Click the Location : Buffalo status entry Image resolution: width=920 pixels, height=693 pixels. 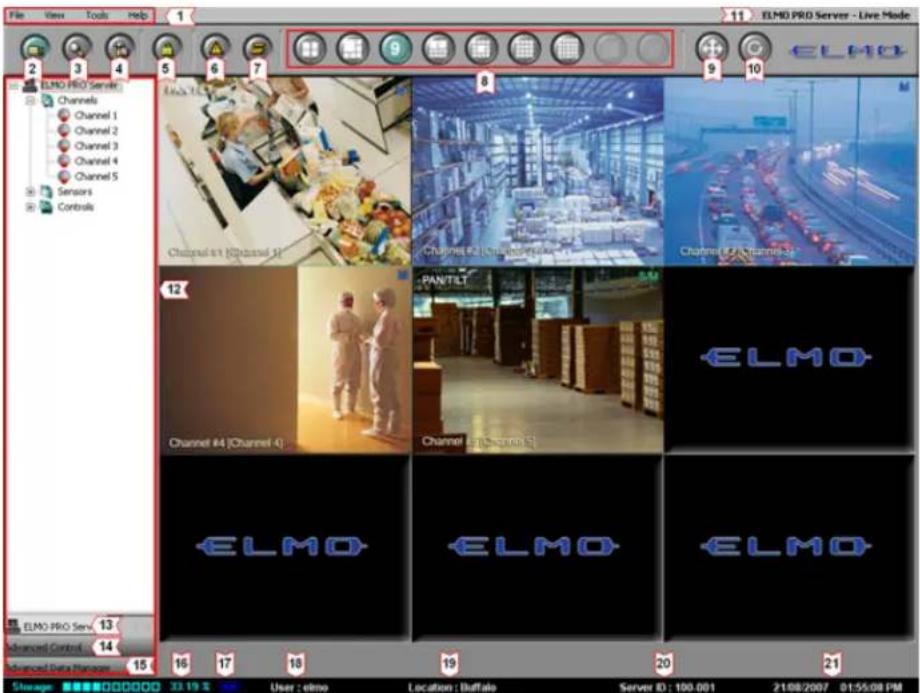[452, 687]
